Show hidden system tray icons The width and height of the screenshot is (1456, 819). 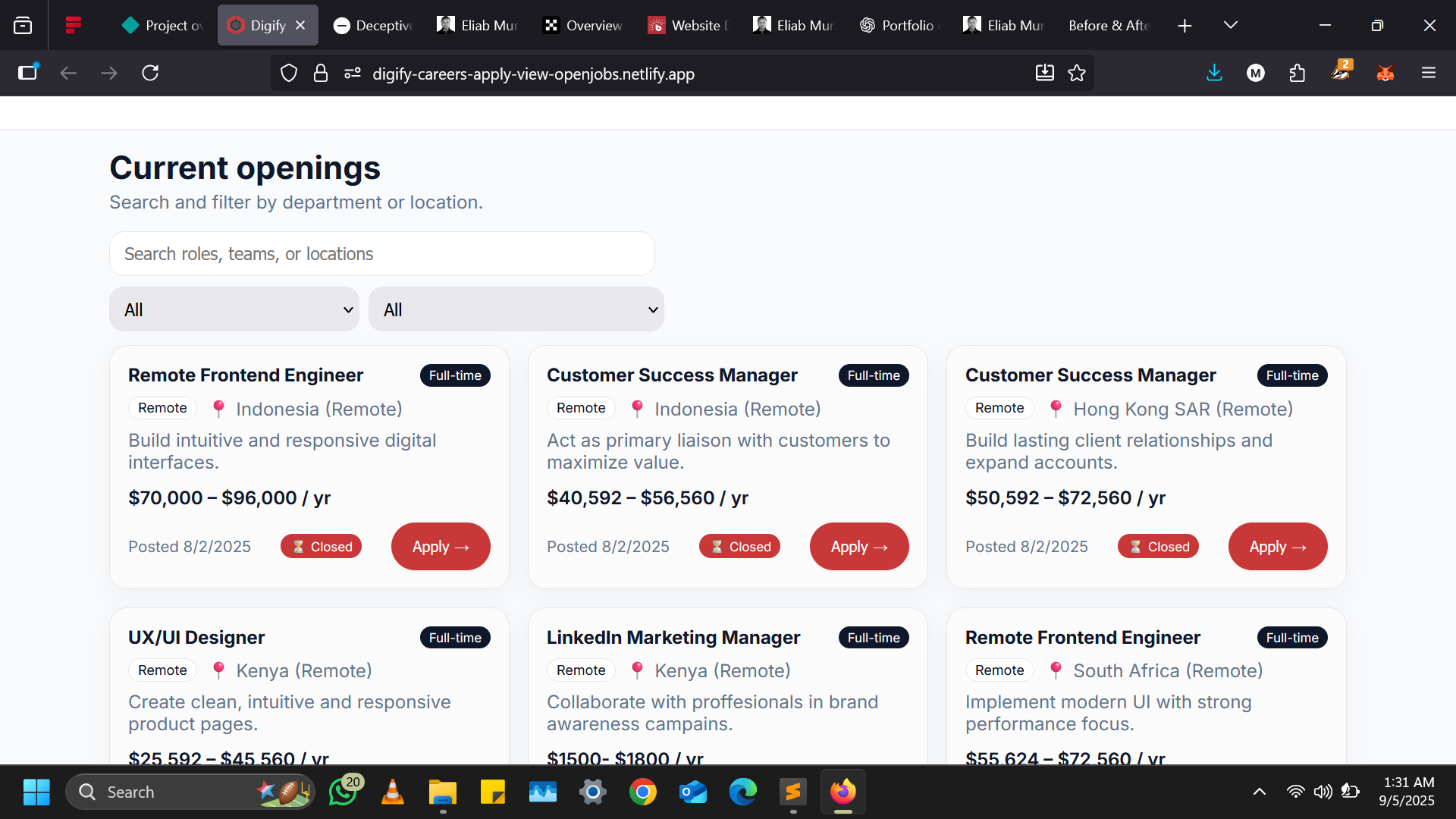tap(1260, 792)
